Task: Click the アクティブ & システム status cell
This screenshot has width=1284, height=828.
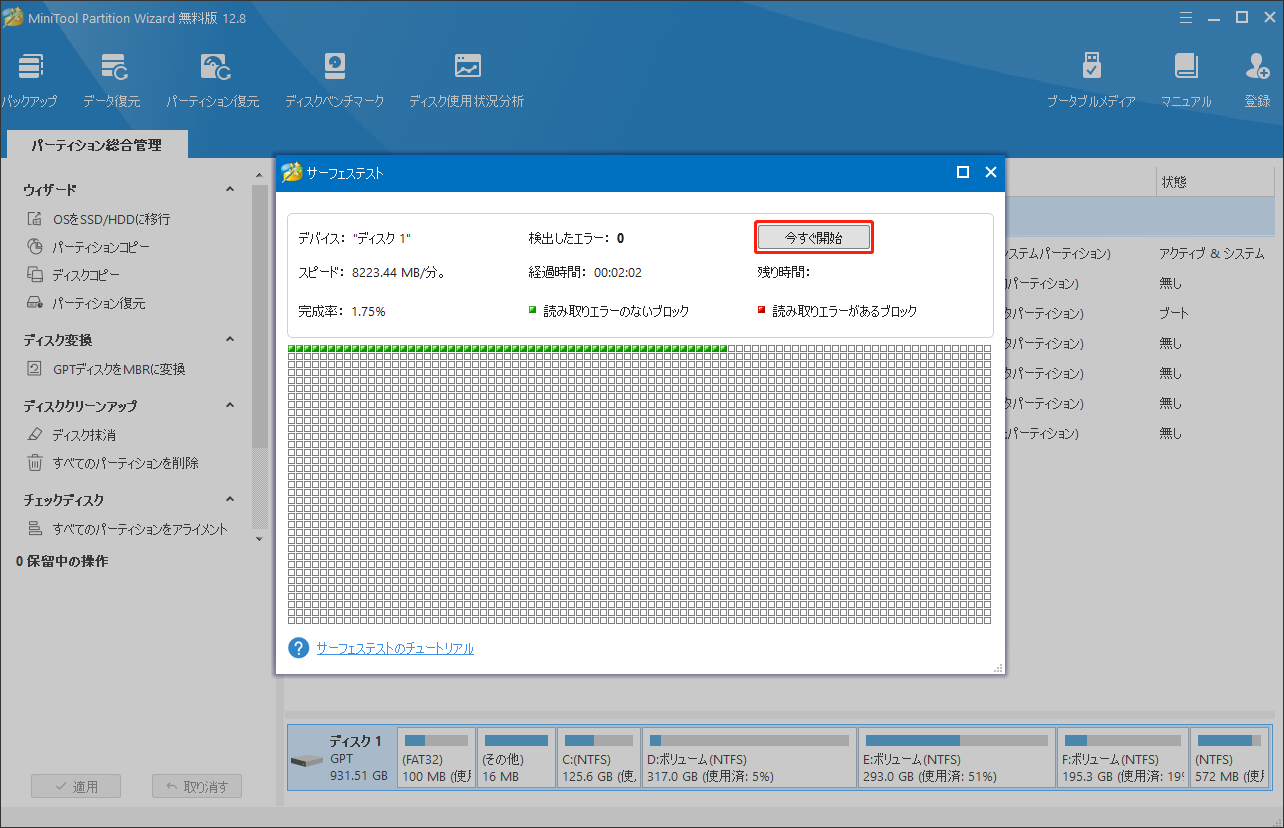Action: click(x=1211, y=254)
